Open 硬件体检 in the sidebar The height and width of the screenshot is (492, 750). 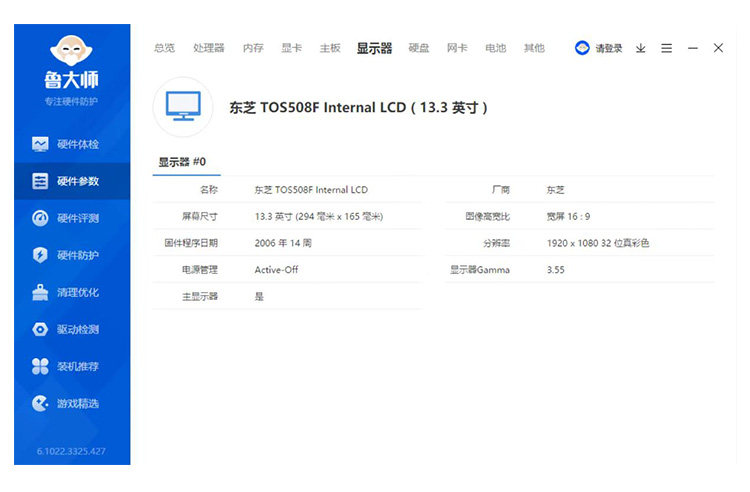[x=72, y=144]
